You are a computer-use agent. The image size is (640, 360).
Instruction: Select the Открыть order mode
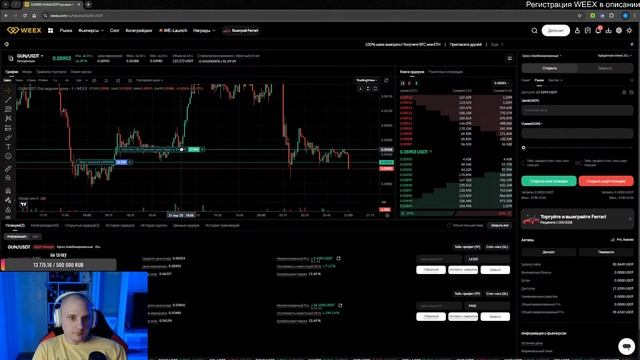550,68
